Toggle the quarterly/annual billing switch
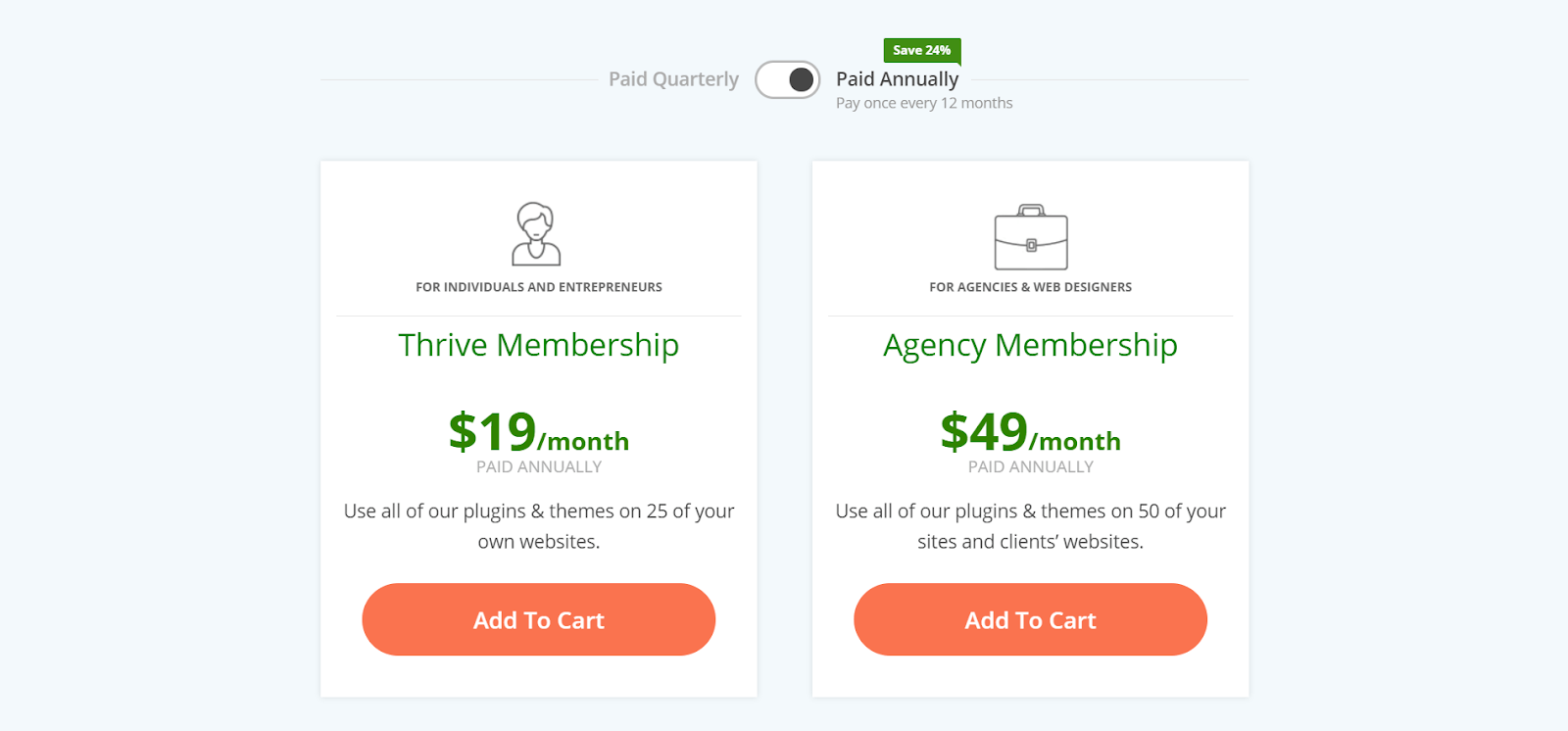Image resolution: width=1568 pixels, height=731 pixels. [787, 79]
